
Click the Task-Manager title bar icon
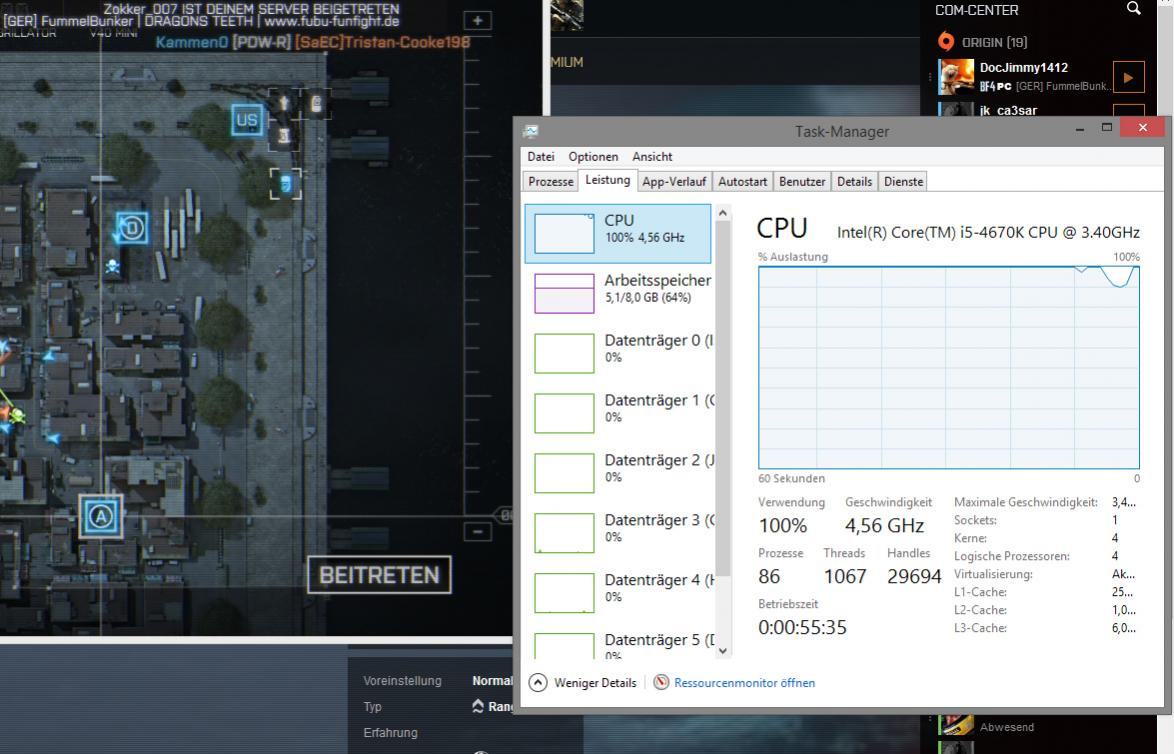coord(531,131)
